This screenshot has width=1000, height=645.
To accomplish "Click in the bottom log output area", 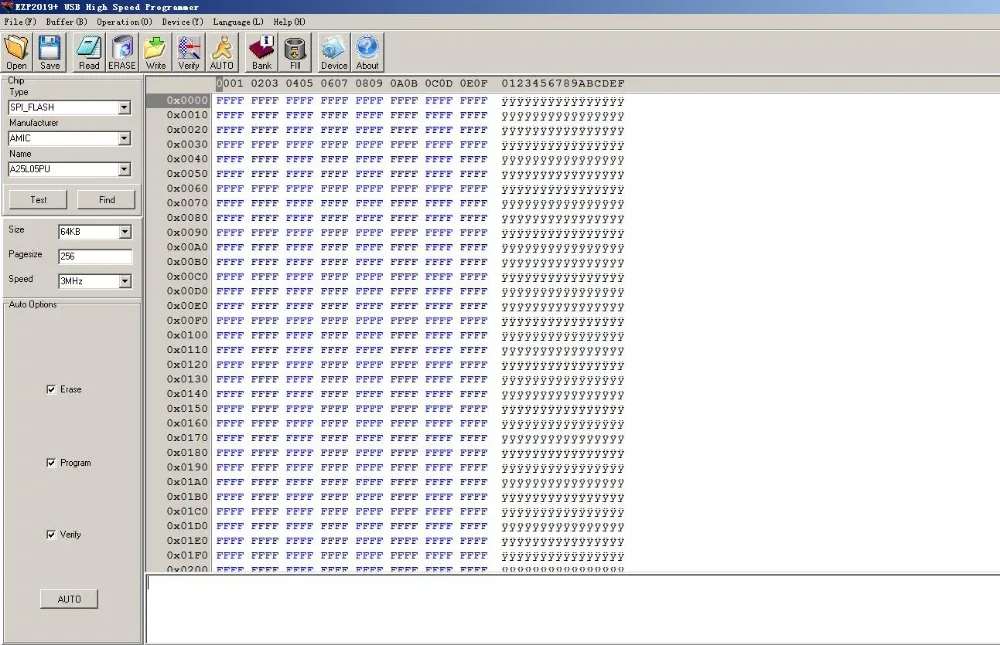I will (573, 609).
